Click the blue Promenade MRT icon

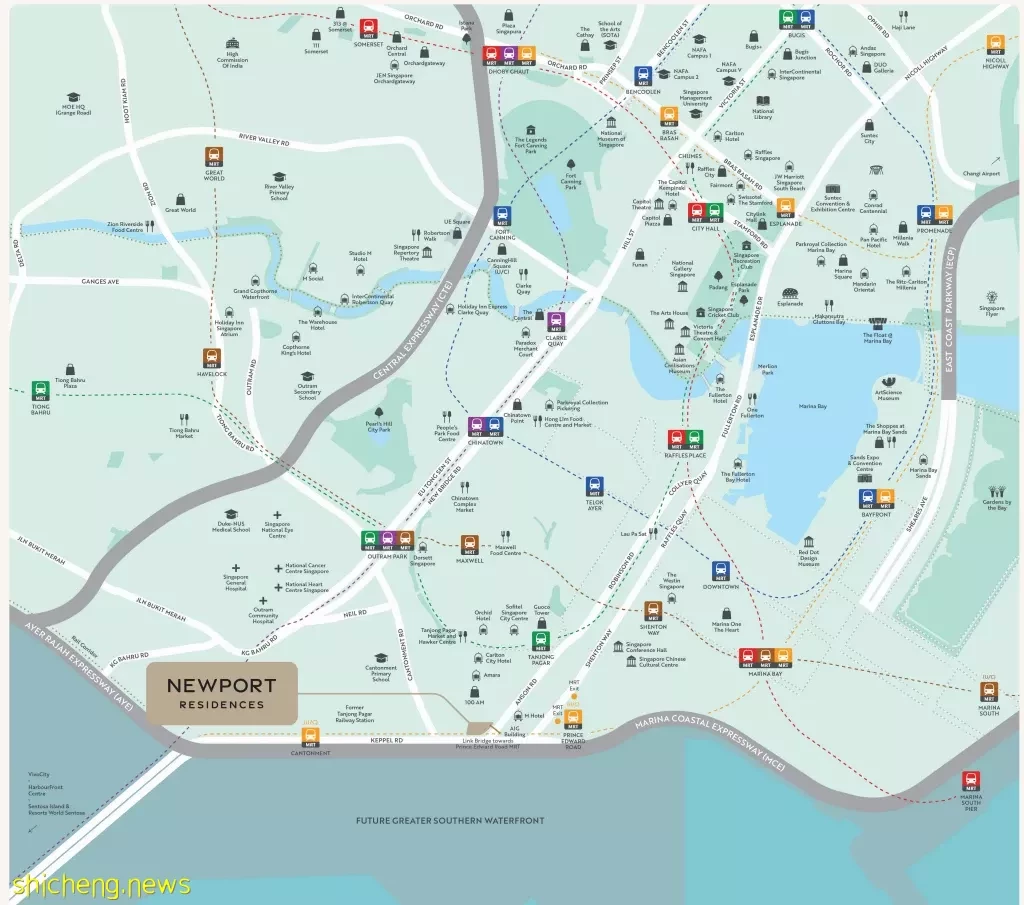[925, 215]
